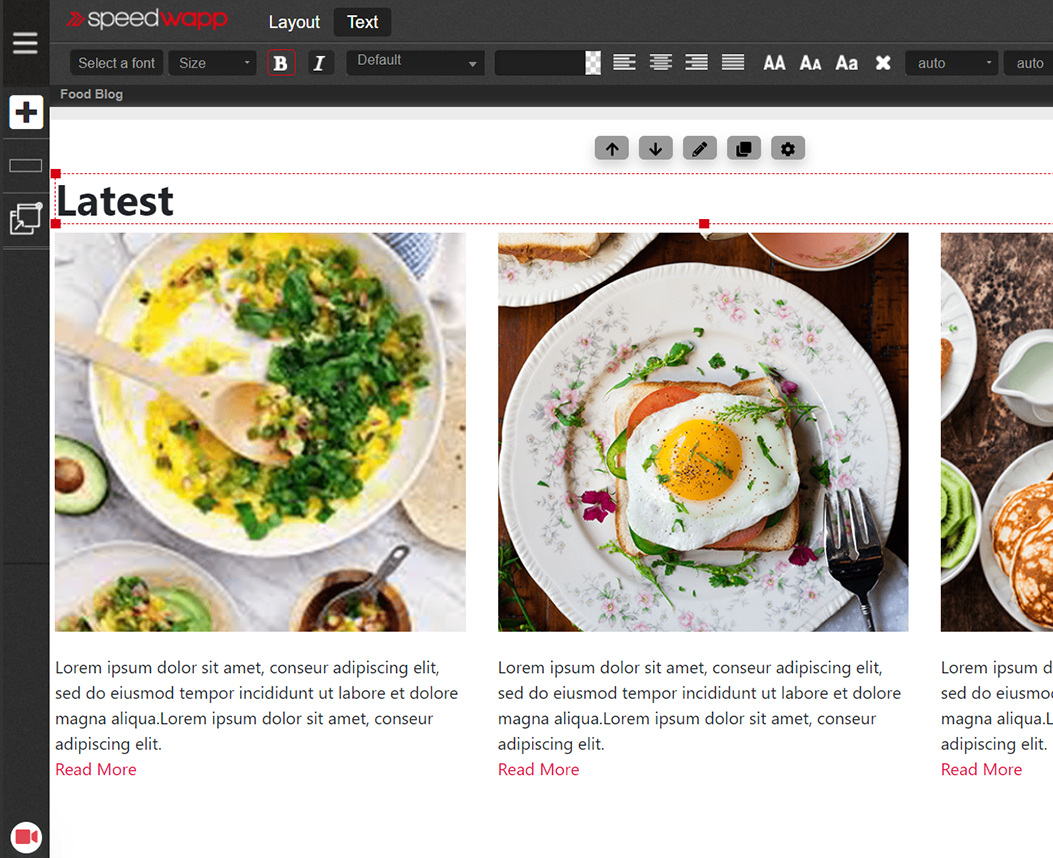Open the Select a font dropdown
This screenshot has width=1053, height=858.
[x=116, y=63]
